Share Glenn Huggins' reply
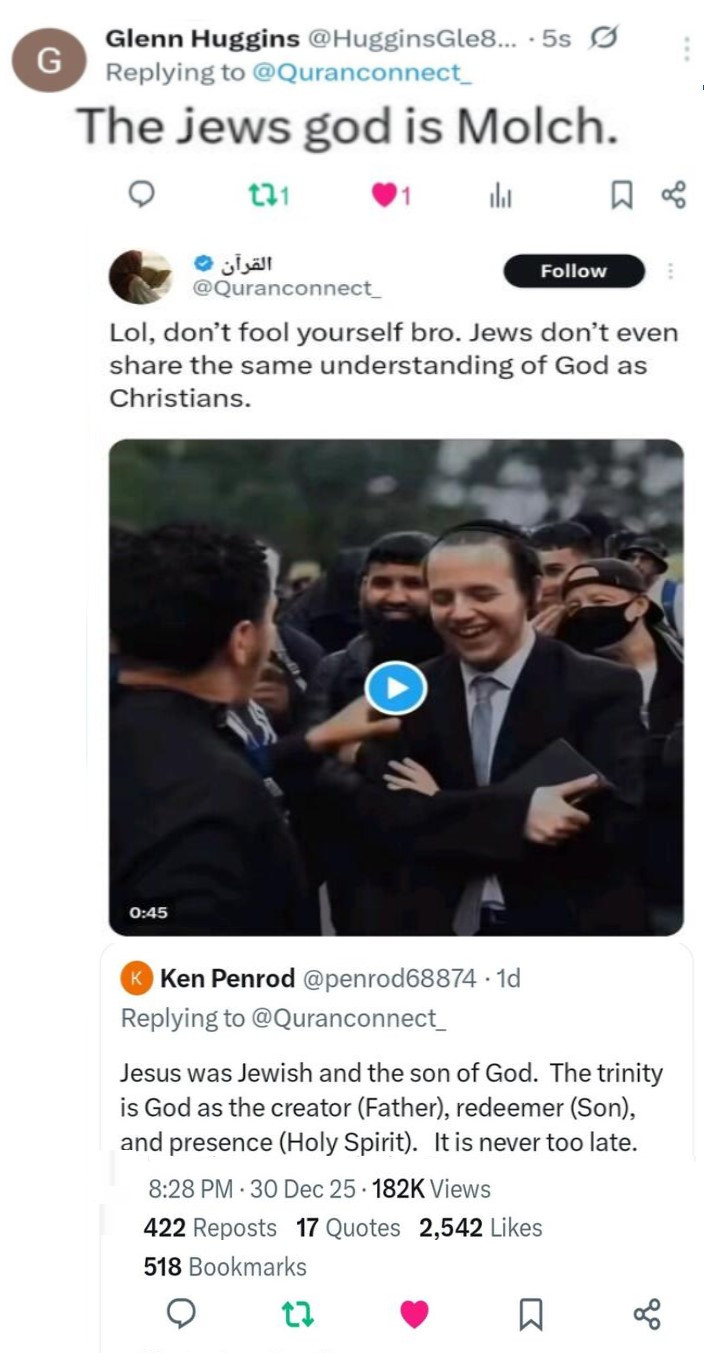This screenshot has width=706, height=1353. 674,195
